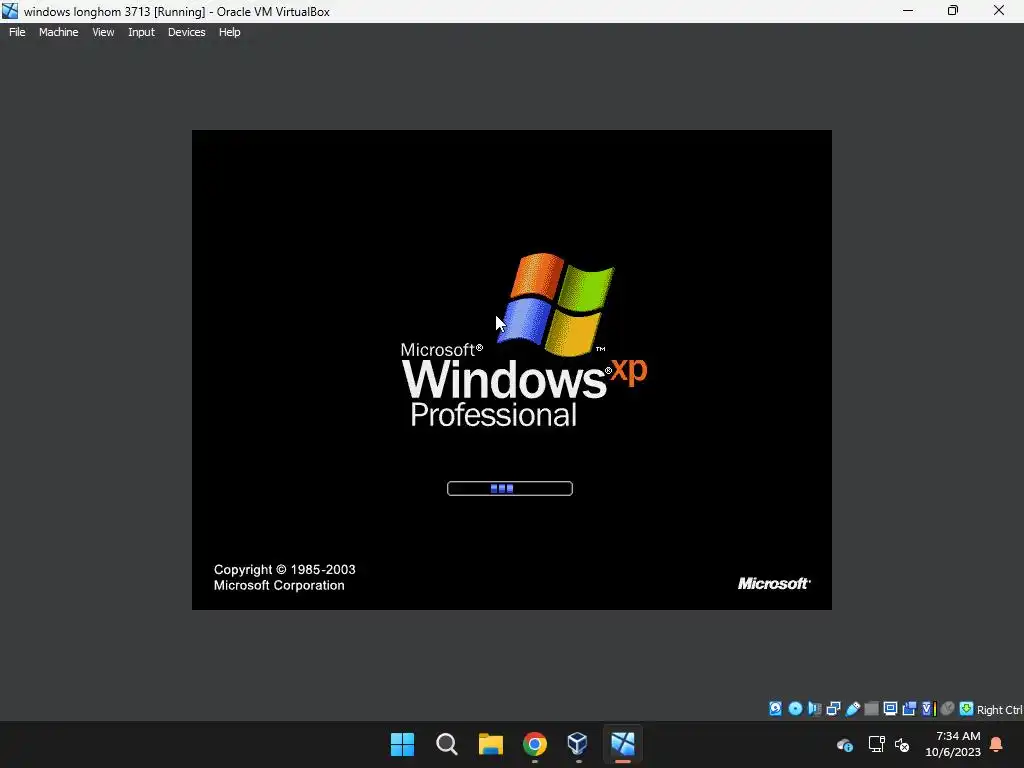
Task: Open the network tray icon
Action: point(876,744)
